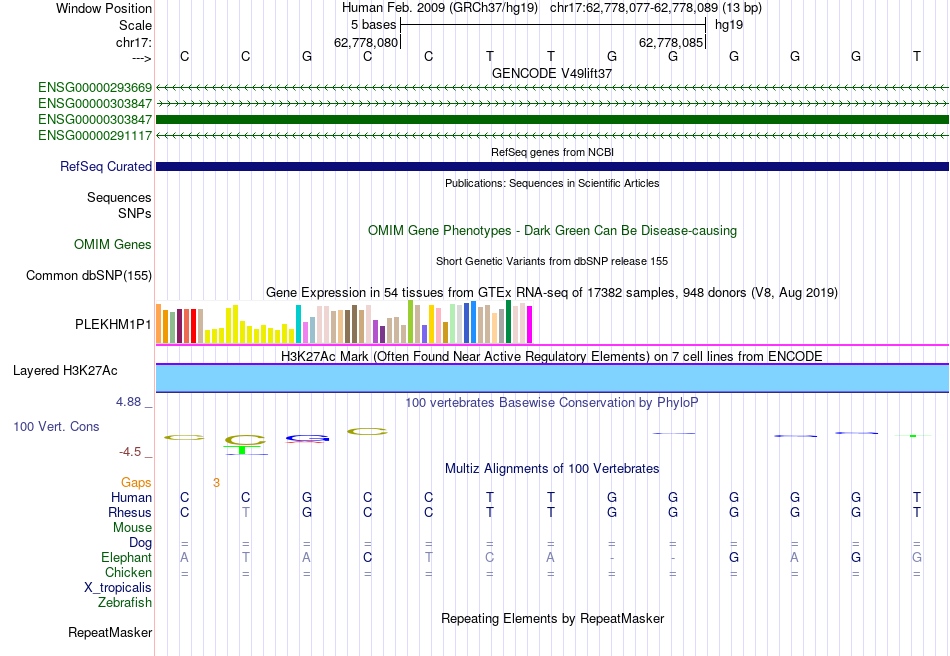Click the Chicken alignment row label
The image size is (950, 656).
coord(128,573)
